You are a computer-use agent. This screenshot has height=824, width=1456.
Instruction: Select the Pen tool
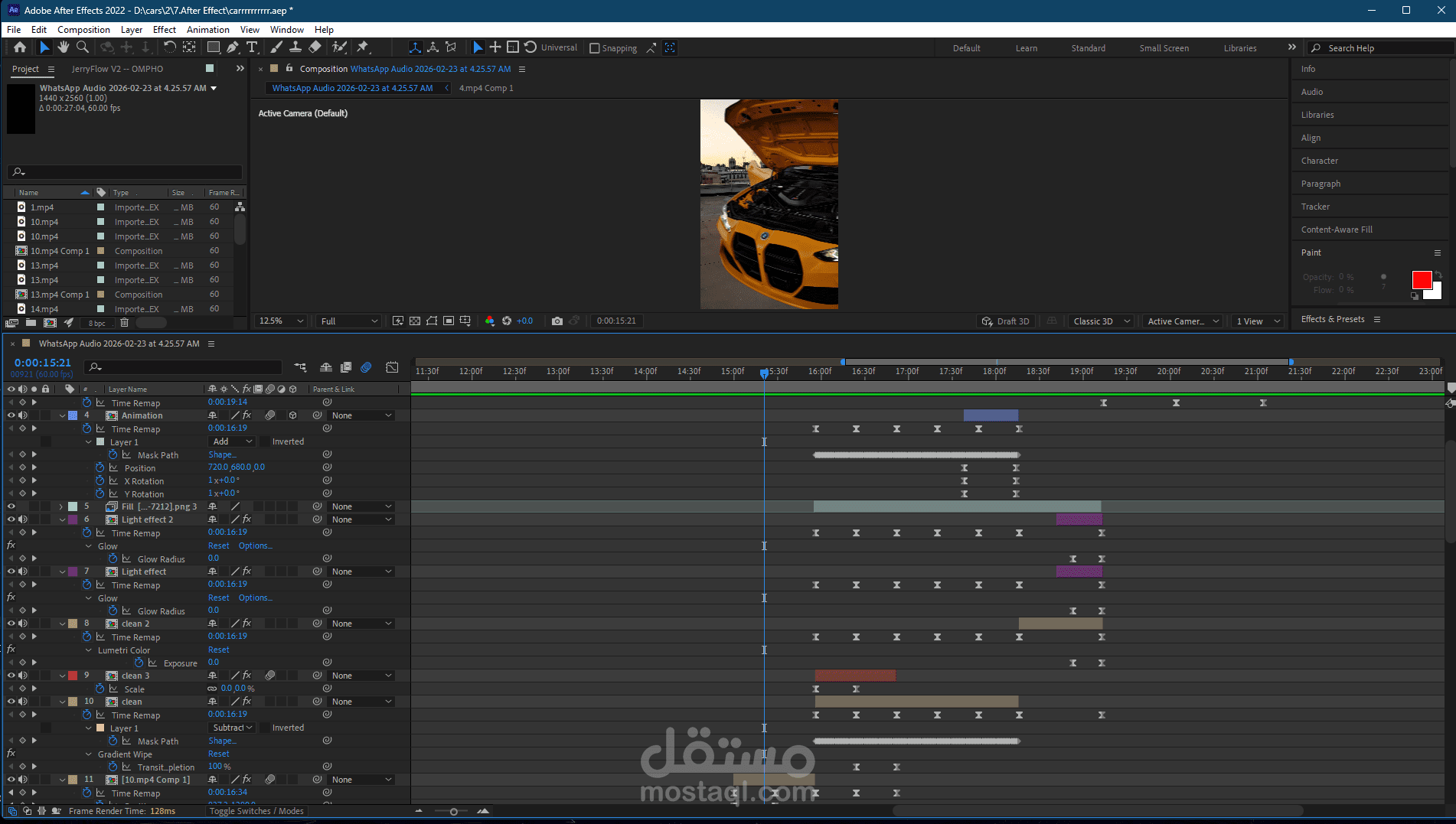[233, 47]
